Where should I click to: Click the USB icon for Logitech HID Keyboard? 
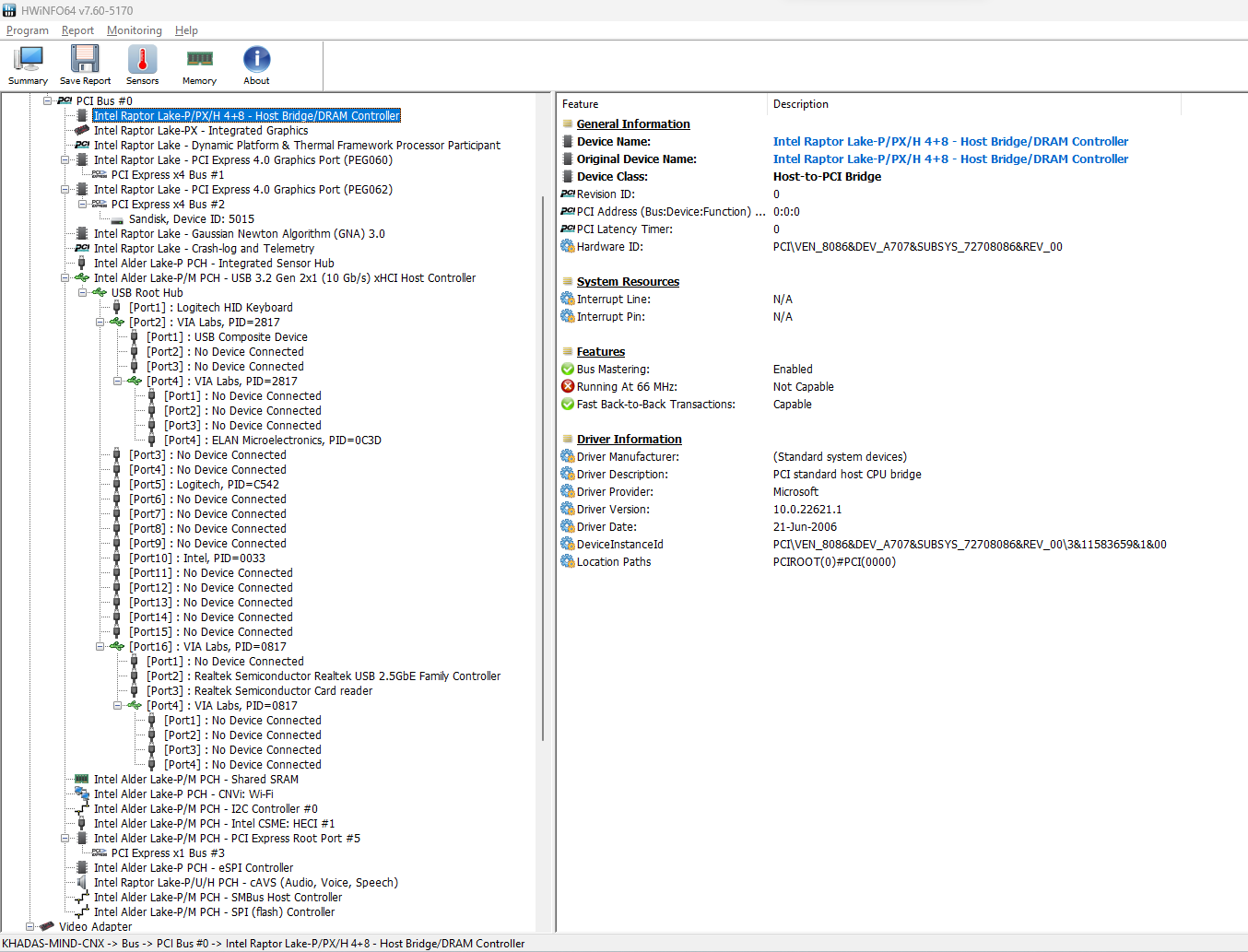point(117,308)
